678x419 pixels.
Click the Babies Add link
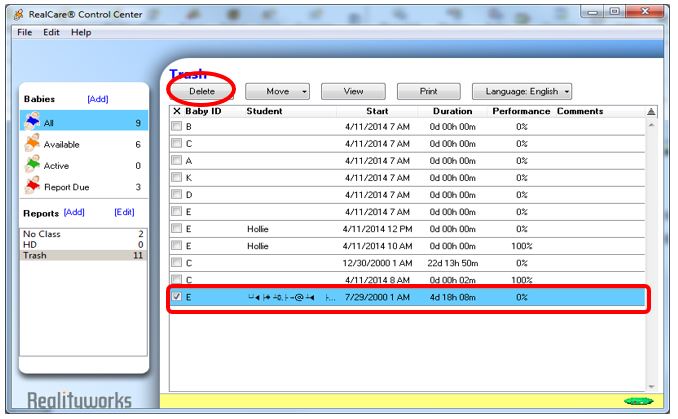pyautogui.click(x=98, y=99)
